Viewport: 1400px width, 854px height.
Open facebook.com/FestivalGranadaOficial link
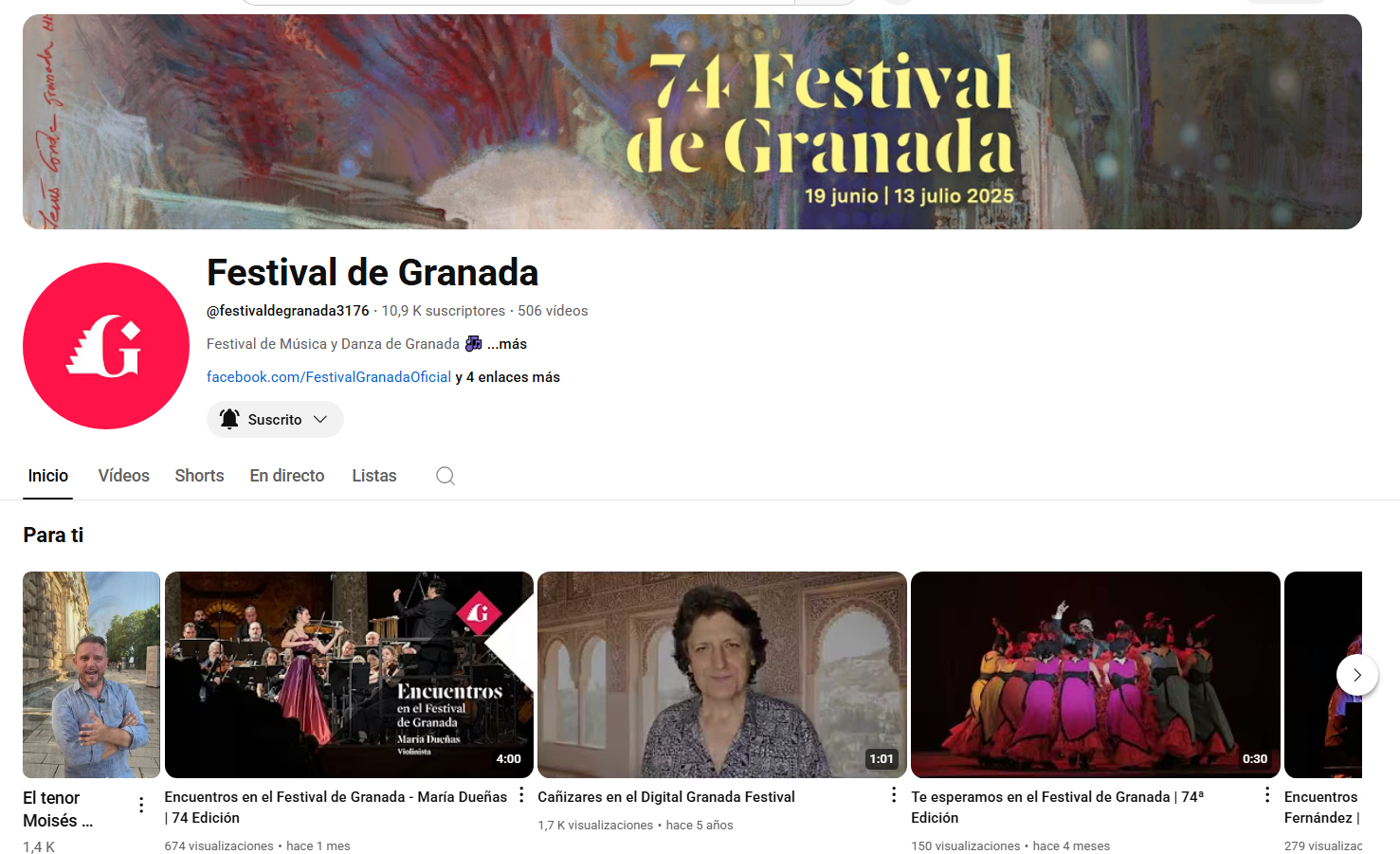(329, 377)
